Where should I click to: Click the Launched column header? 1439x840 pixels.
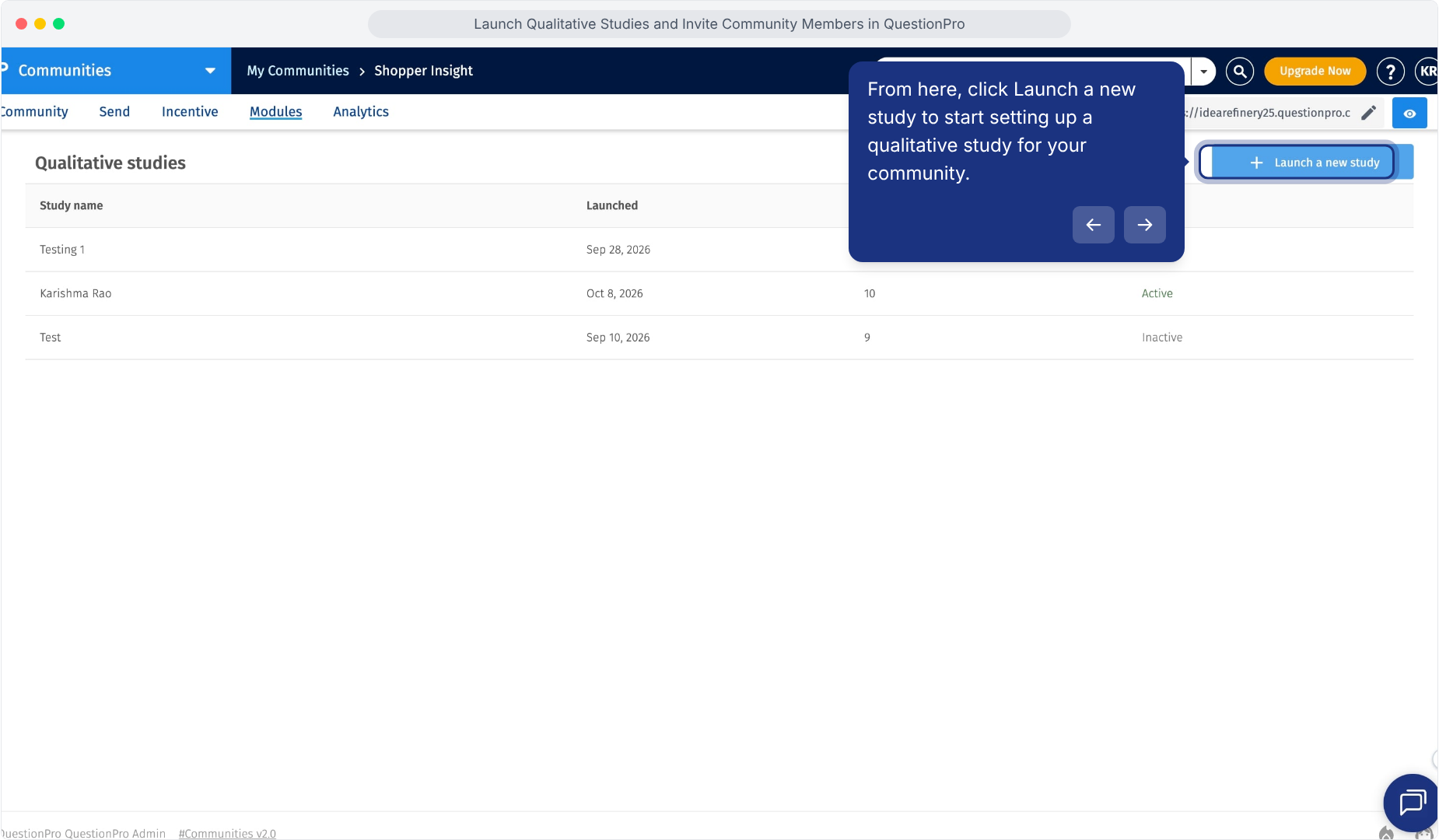[612, 205]
